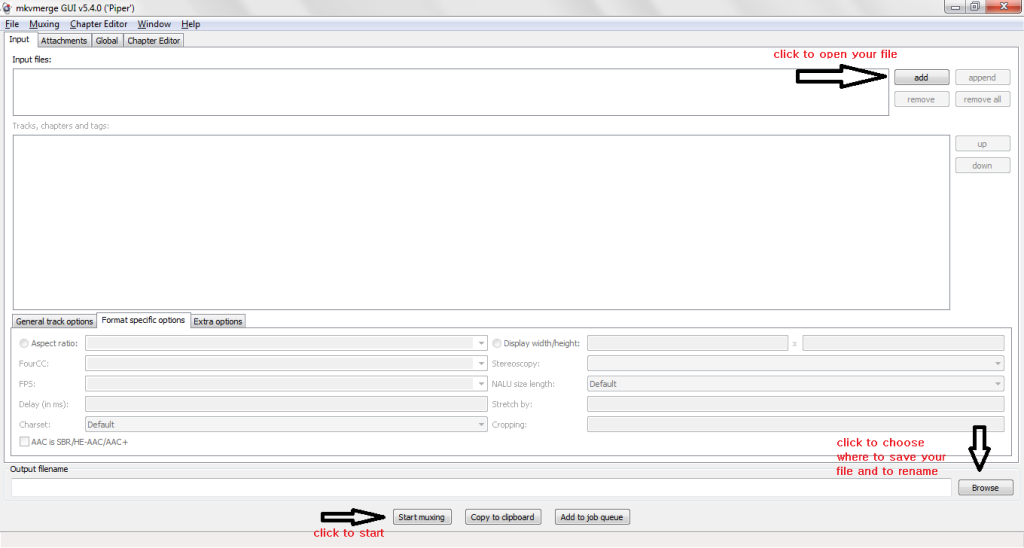
Task: Toggle AAC is SBR/HE-AAC/AAC+ checkbox
Action: (24, 442)
